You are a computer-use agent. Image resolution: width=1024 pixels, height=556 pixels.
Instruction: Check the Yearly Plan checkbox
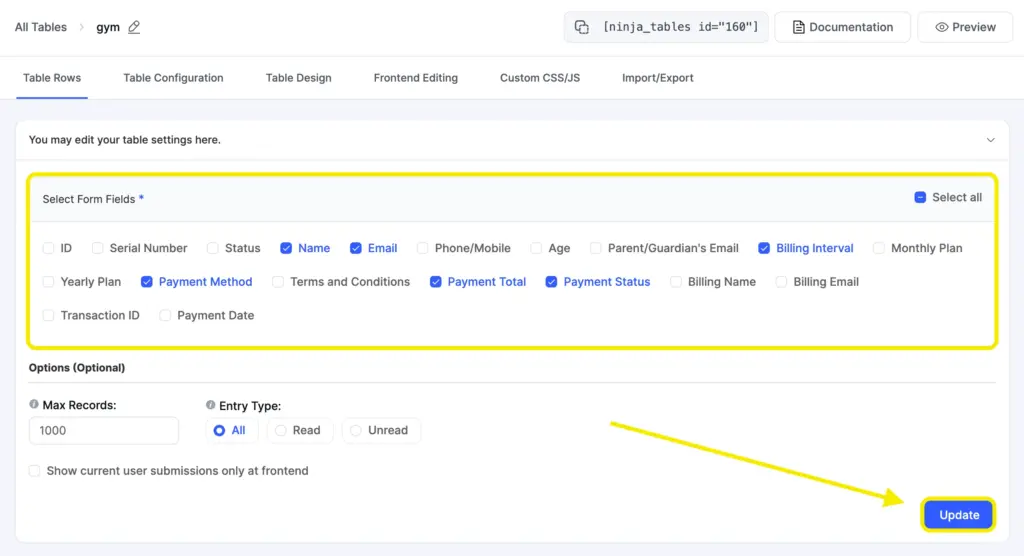pos(48,282)
